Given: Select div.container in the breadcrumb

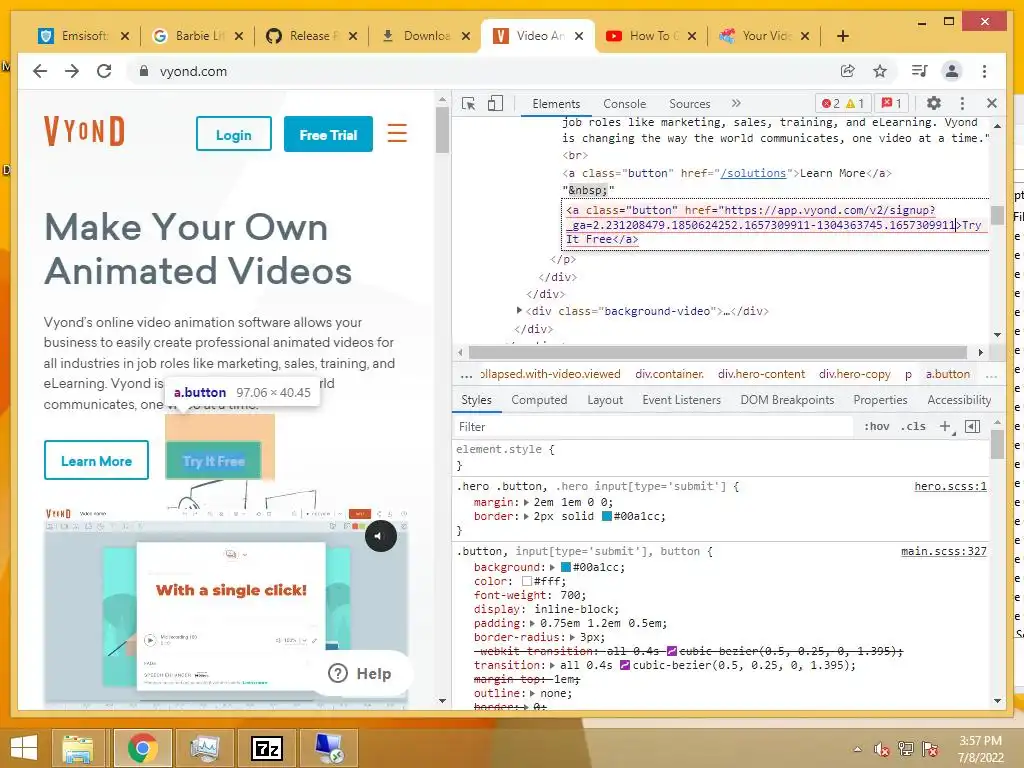Looking at the screenshot, I should point(669,374).
